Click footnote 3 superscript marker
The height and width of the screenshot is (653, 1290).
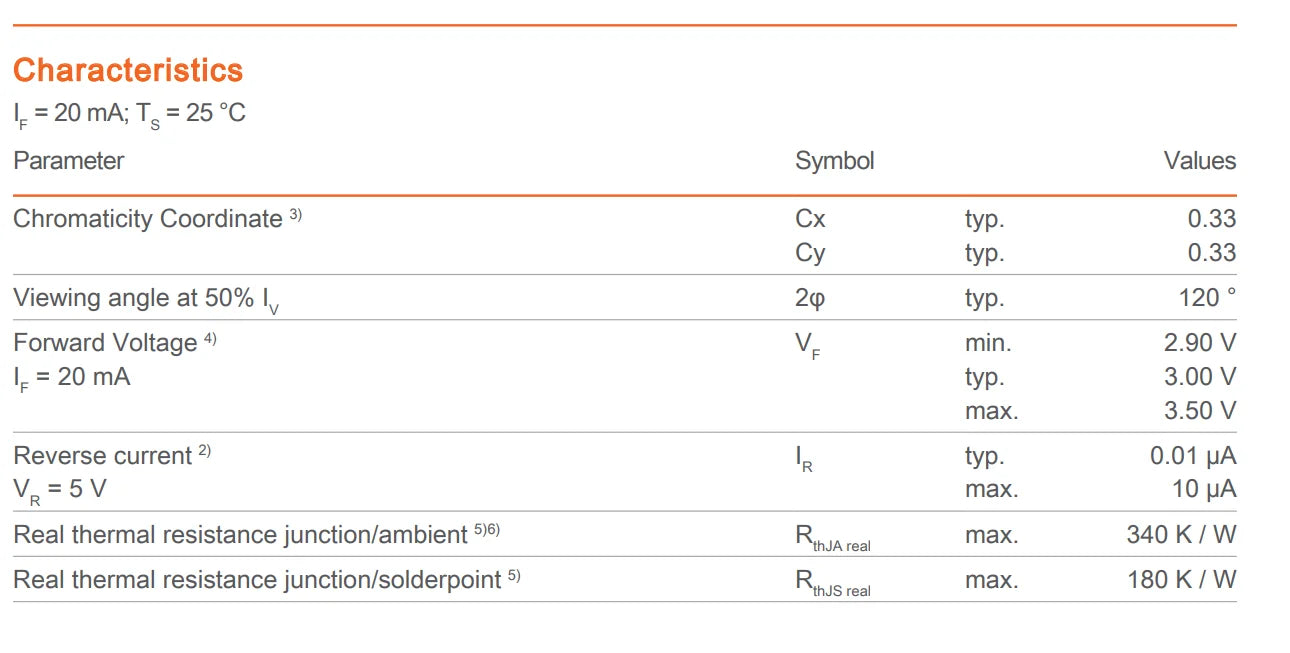pos(296,214)
